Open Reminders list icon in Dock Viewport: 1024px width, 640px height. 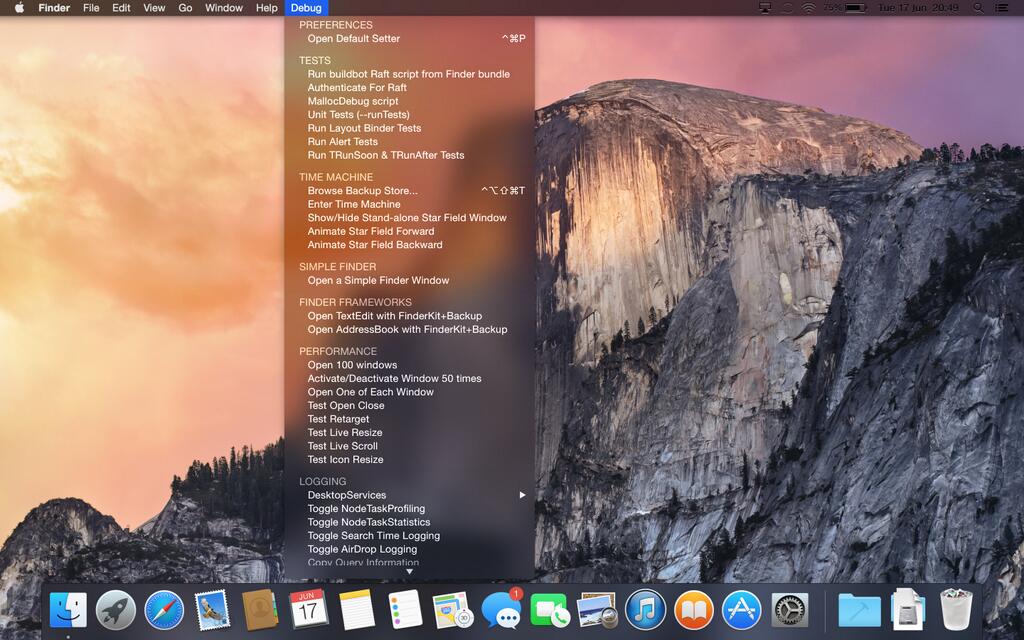pyautogui.click(x=405, y=610)
